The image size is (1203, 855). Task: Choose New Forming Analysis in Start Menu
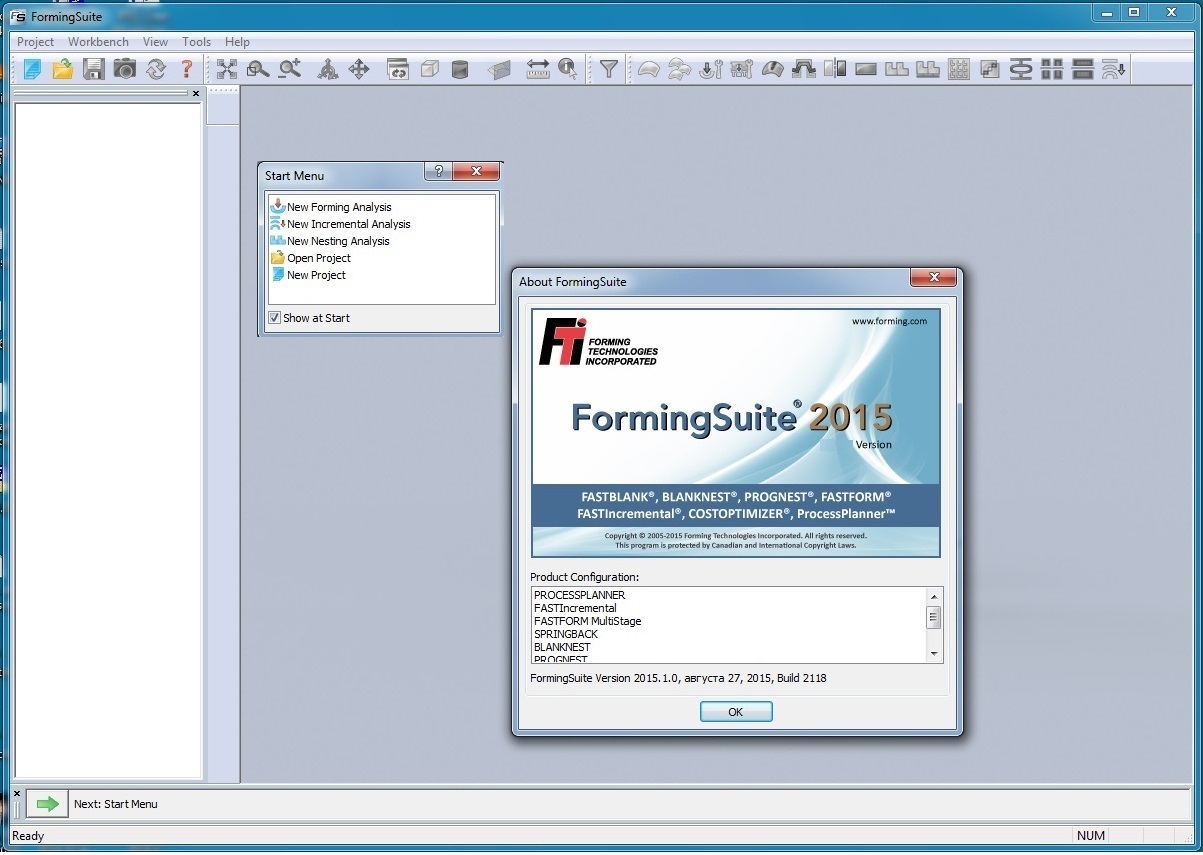click(339, 207)
